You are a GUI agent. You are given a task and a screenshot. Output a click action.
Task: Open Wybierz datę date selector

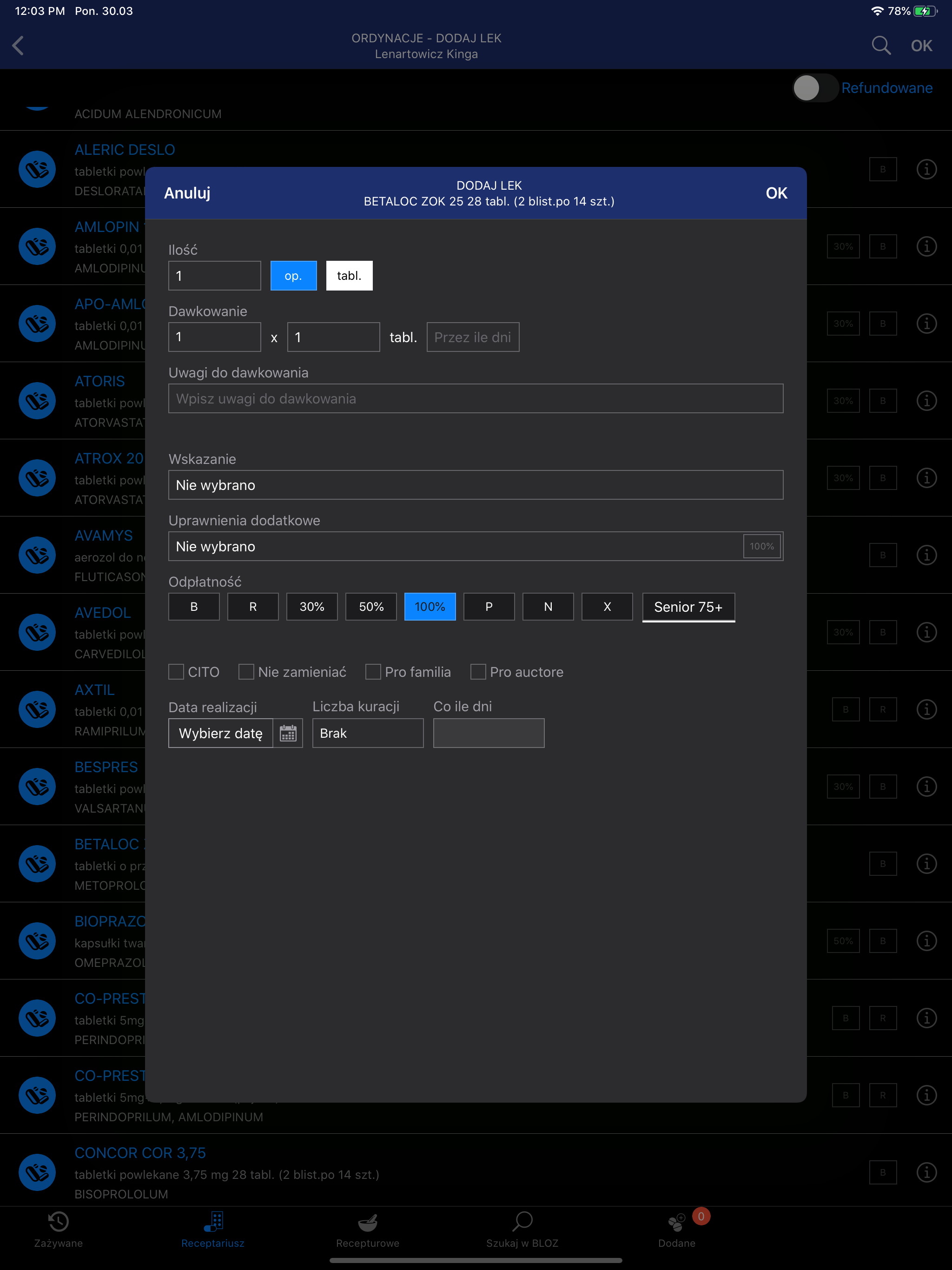point(221,733)
